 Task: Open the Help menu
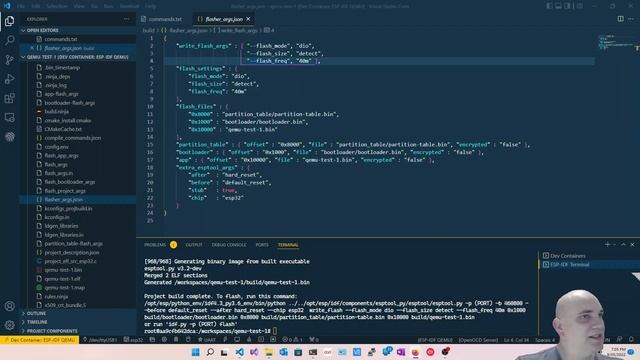(x=151, y=6)
